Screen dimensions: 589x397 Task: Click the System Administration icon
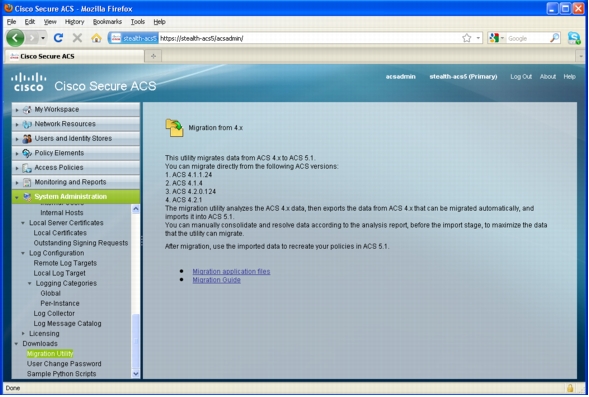pyautogui.click(x=27, y=197)
